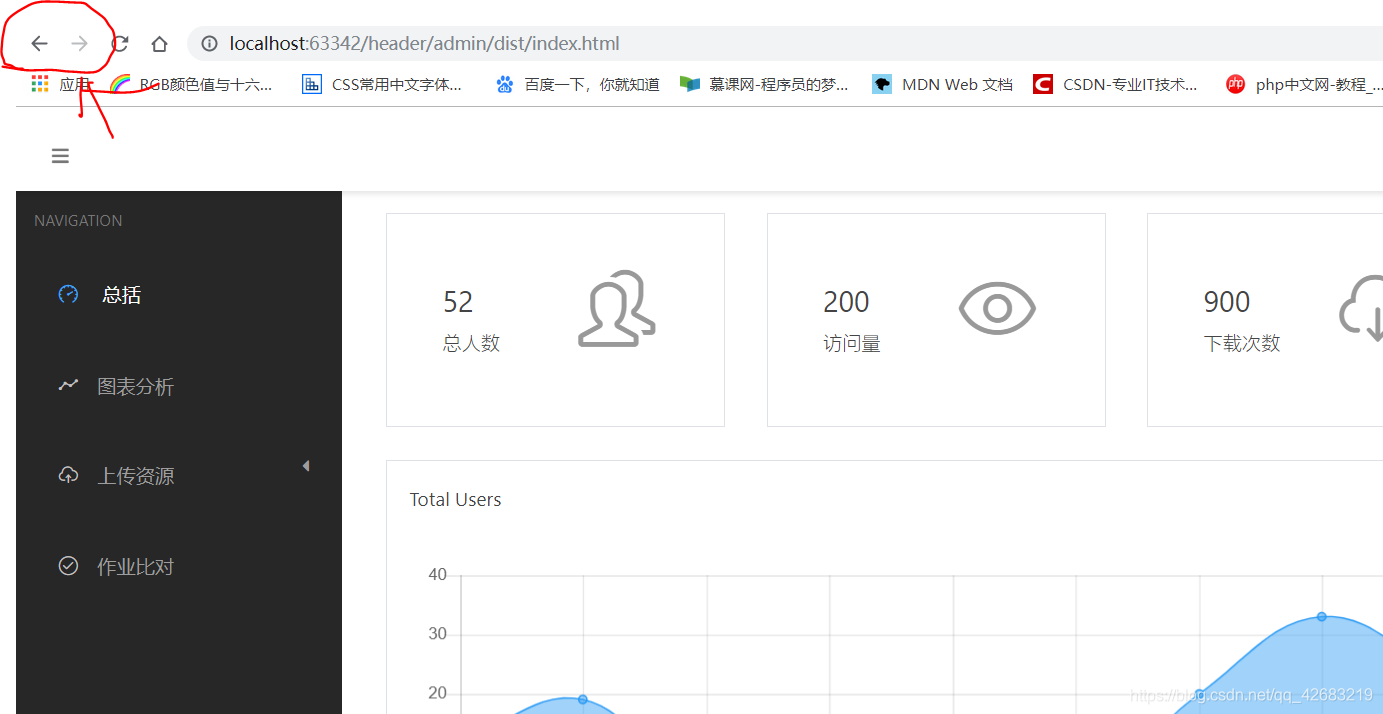Click the 下载次数 label
Screen dimensions: 1383x714
1242,343
